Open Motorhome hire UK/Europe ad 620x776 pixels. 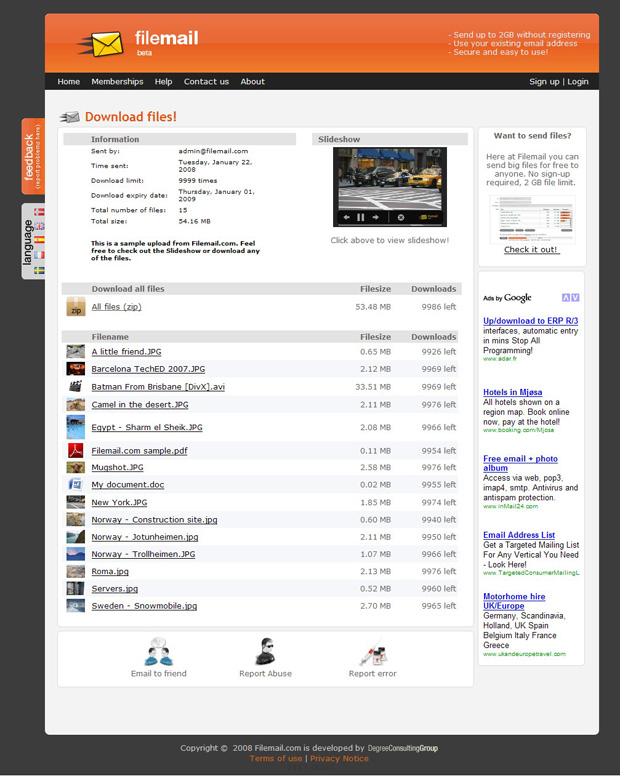point(514,601)
